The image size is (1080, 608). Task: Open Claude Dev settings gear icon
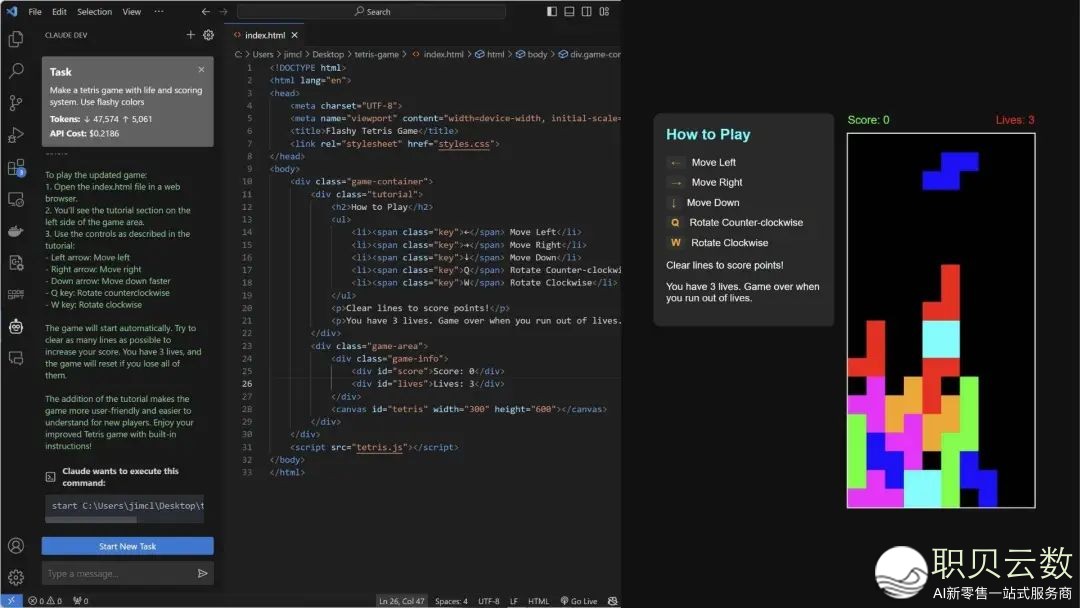(x=209, y=34)
